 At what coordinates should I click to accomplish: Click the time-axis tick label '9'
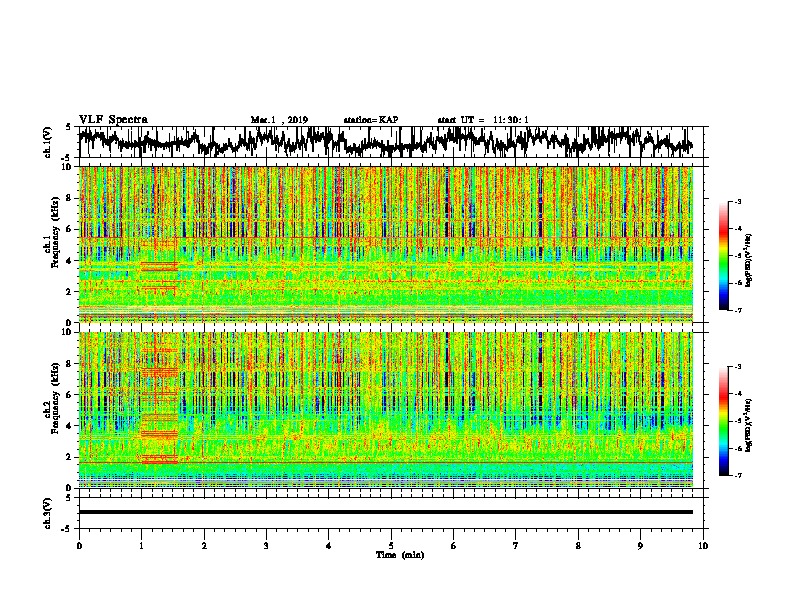(x=640, y=546)
